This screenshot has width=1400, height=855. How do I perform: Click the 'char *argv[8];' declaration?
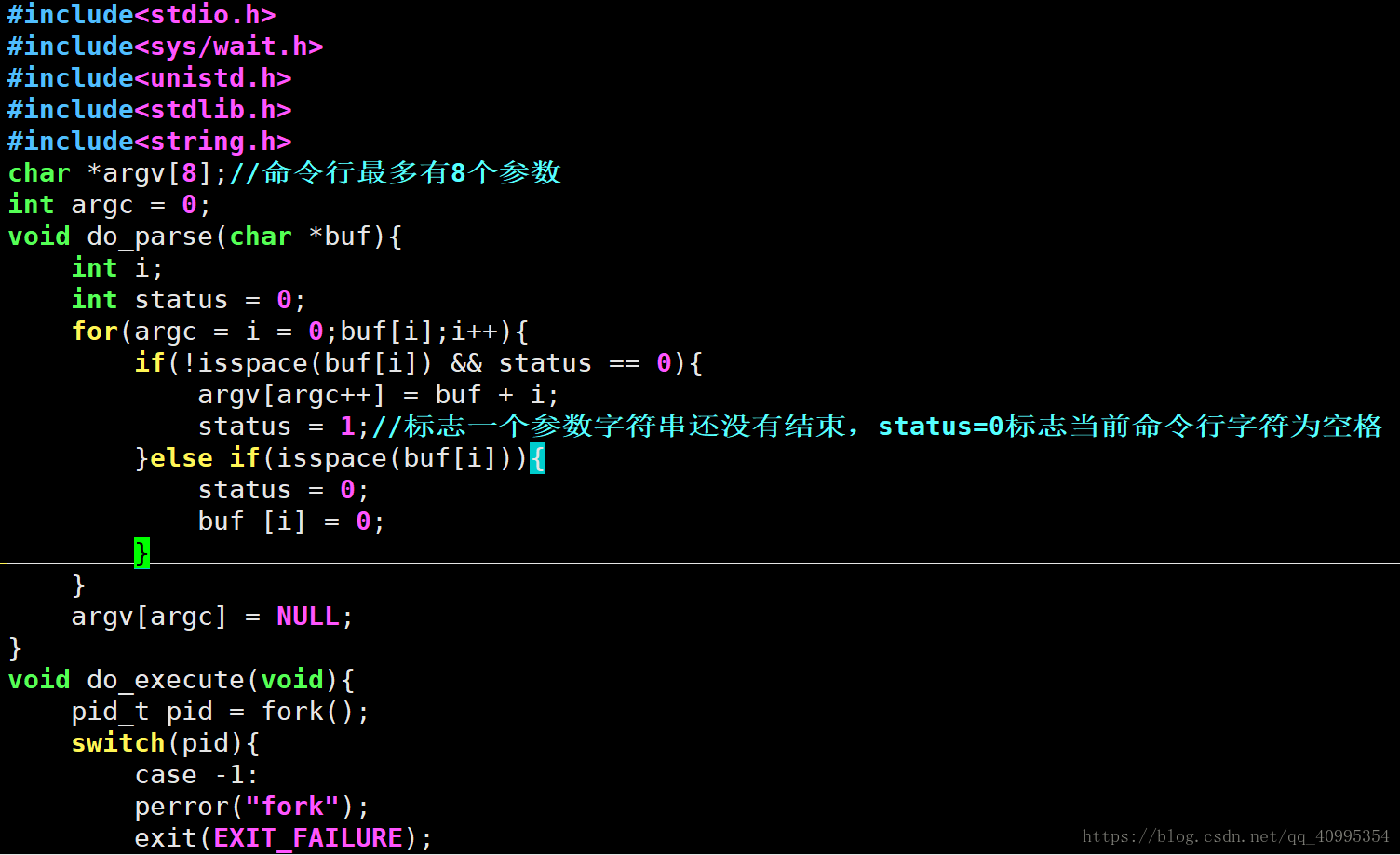pyautogui.click(x=118, y=173)
